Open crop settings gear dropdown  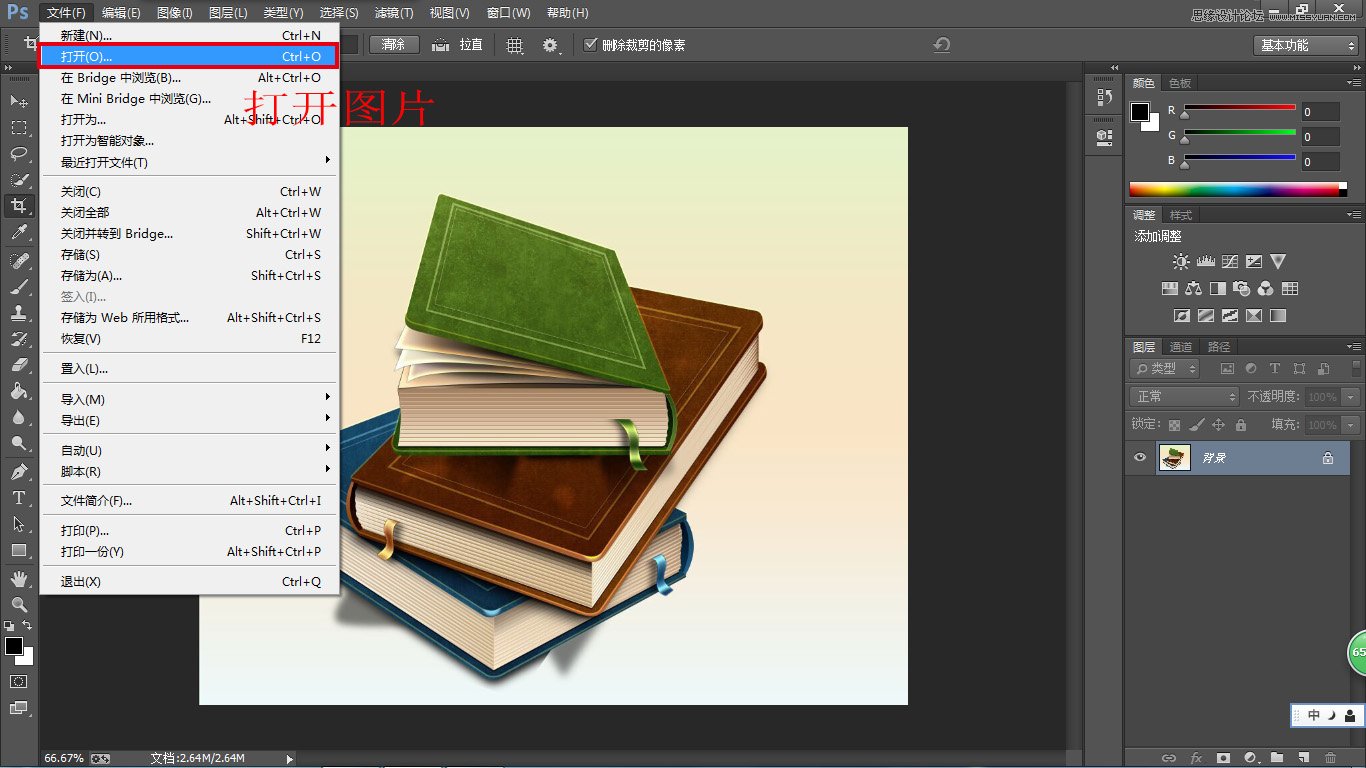551,45
